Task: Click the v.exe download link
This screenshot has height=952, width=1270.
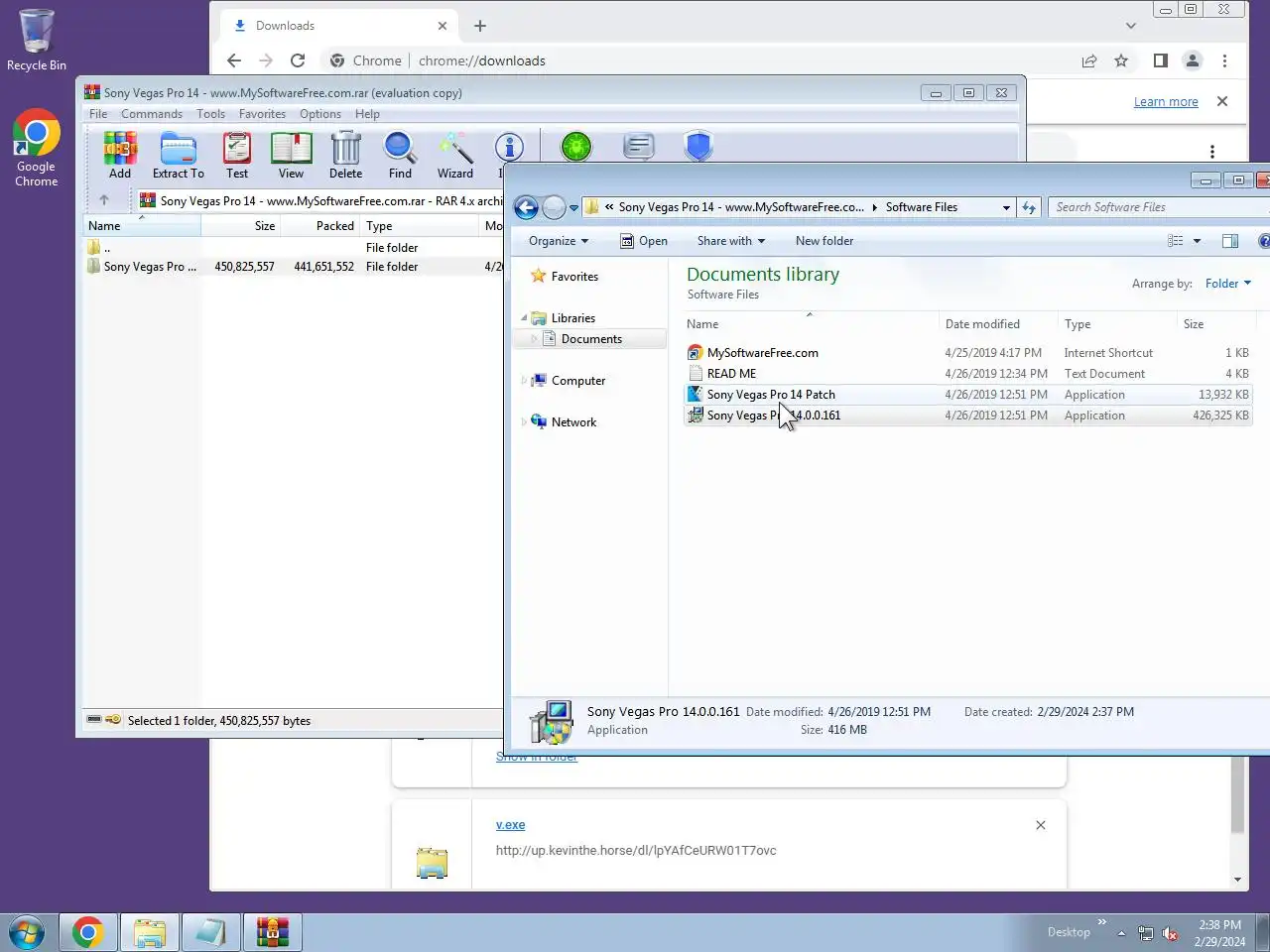Action: pos(510,825)
